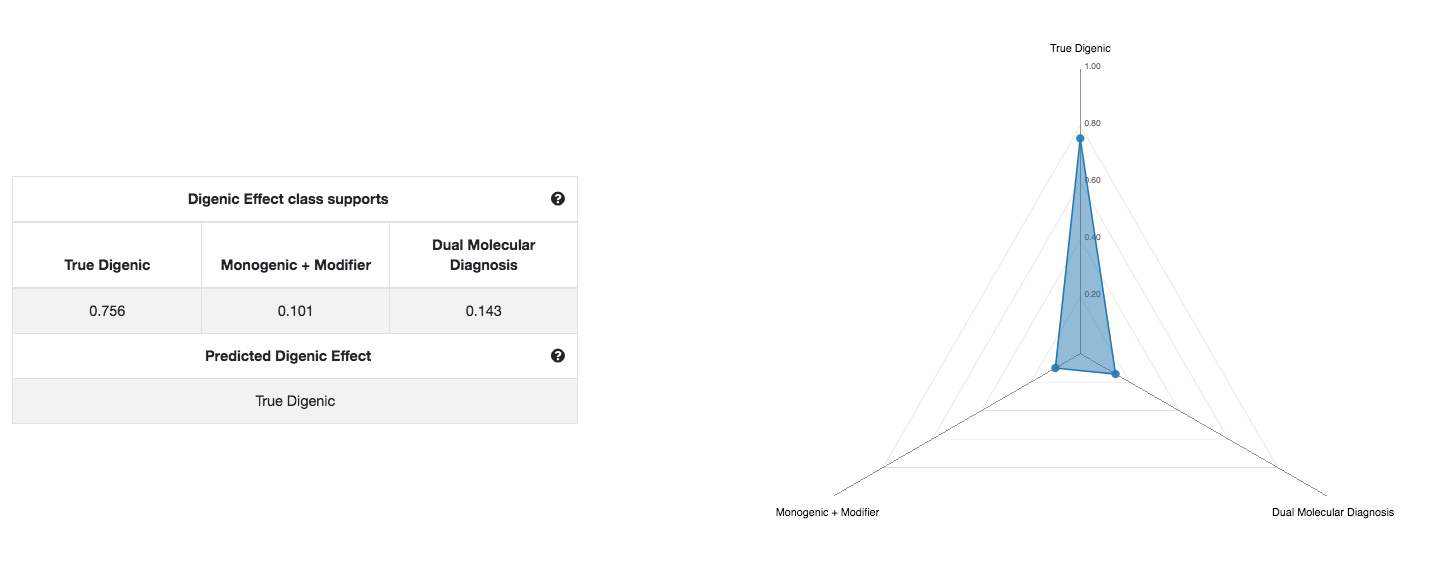This screenshot has height=576, width=1434.
Task: Click the help icon beside Digenic Effect class supports
Action: 558,199
